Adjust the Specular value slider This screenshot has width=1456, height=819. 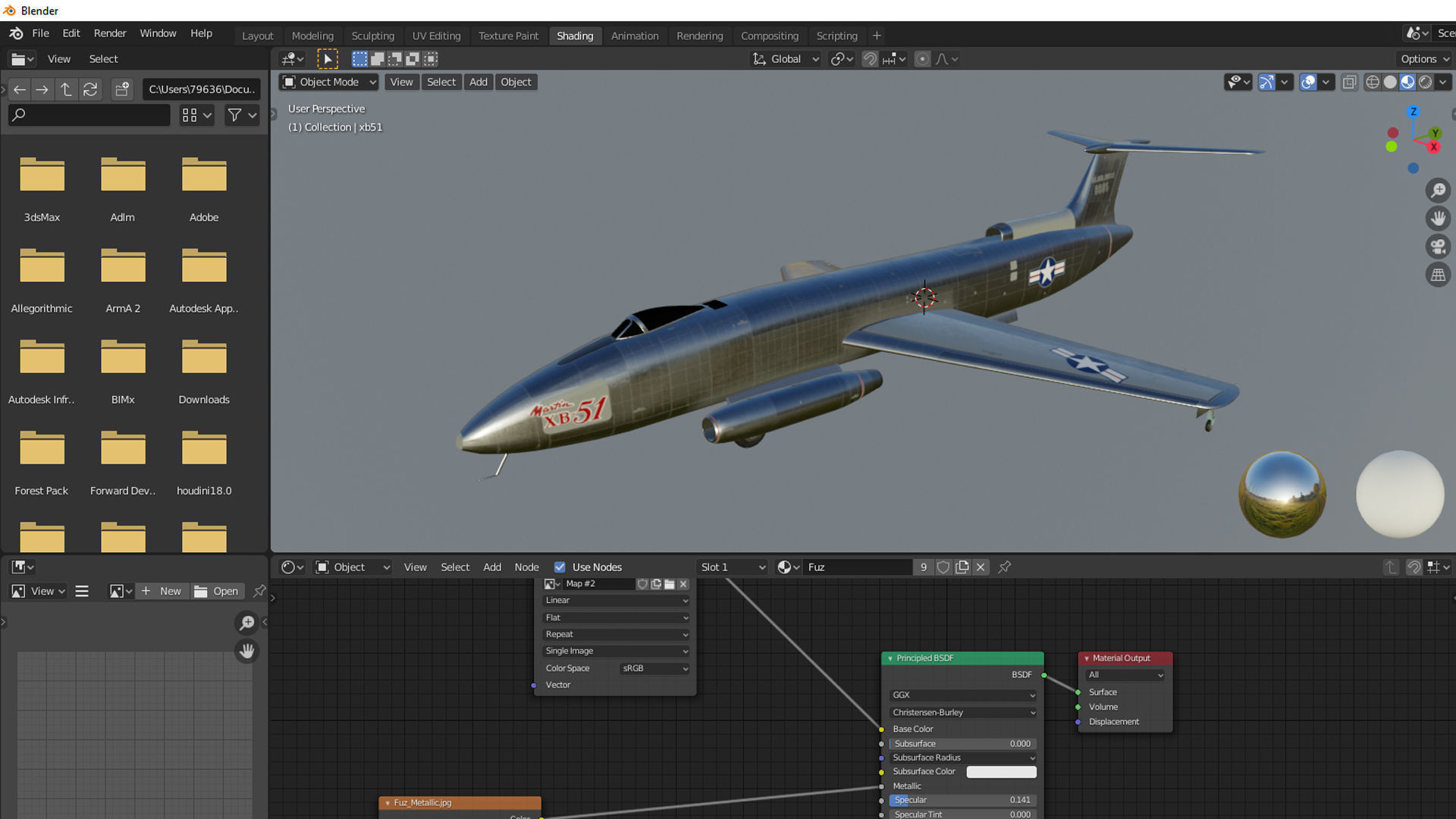click(x=962, y=800)
